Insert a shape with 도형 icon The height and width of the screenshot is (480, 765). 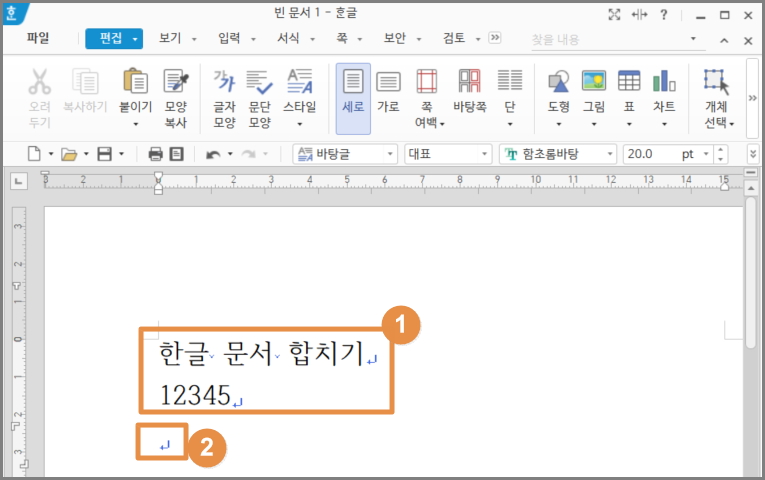(x=558, y=81)
